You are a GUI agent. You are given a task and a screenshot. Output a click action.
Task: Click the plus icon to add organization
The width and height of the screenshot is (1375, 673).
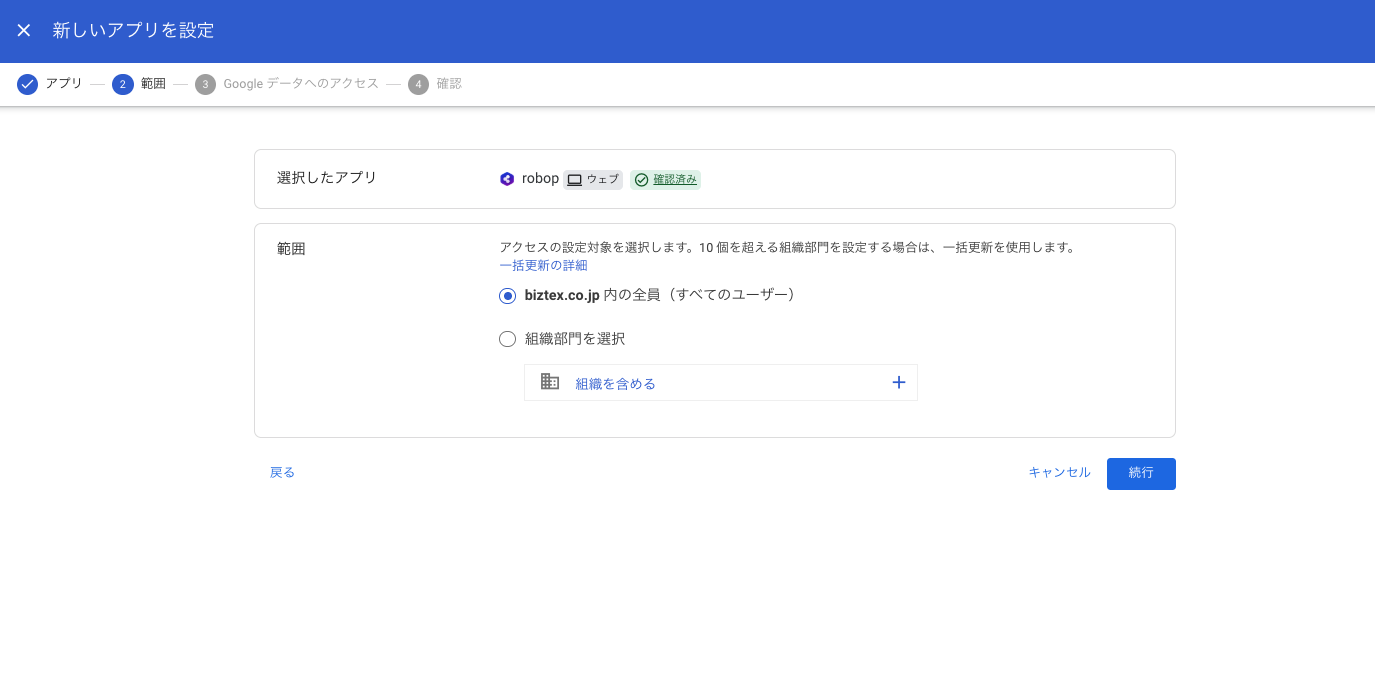(898, 382)
